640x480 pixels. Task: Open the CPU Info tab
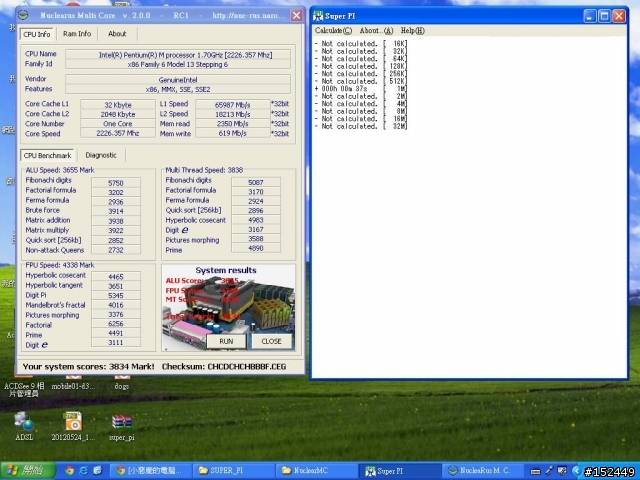pyautogui.click(x=37, y=34)
